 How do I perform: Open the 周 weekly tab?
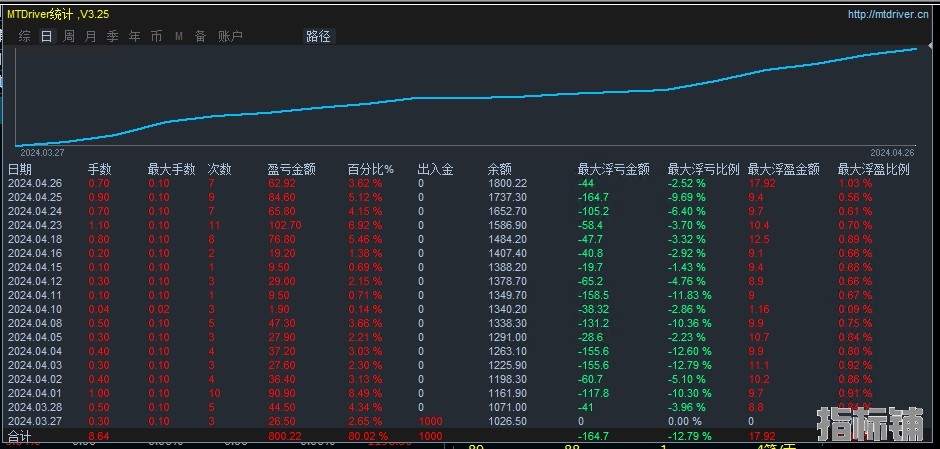(69, 37)
